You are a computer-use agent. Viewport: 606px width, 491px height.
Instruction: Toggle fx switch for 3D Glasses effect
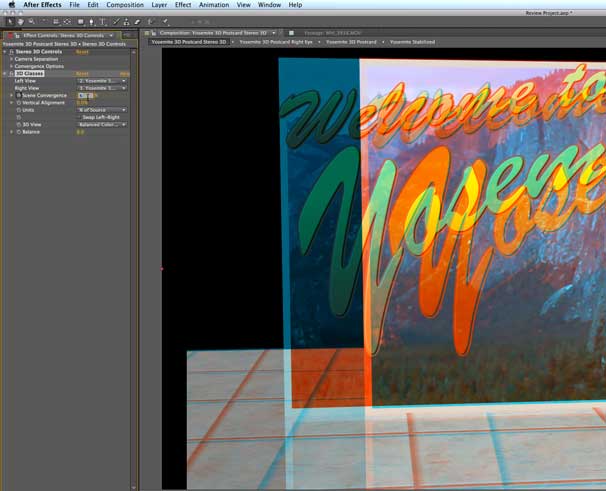pyautogui.click(x=12, y=73)
